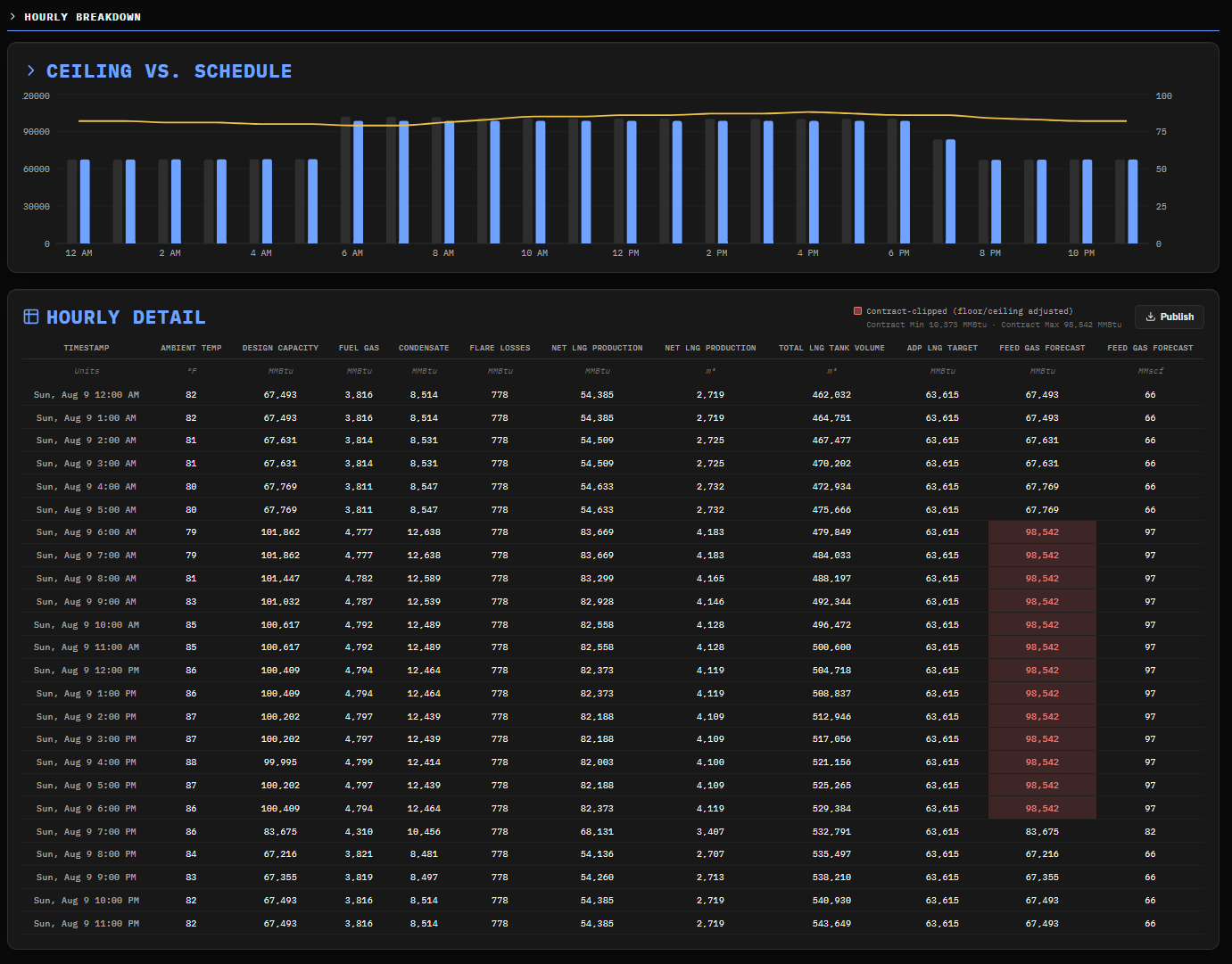Click the Contract-clipped legend label
Screen dimensions: 1232x964
pos(970,311)
